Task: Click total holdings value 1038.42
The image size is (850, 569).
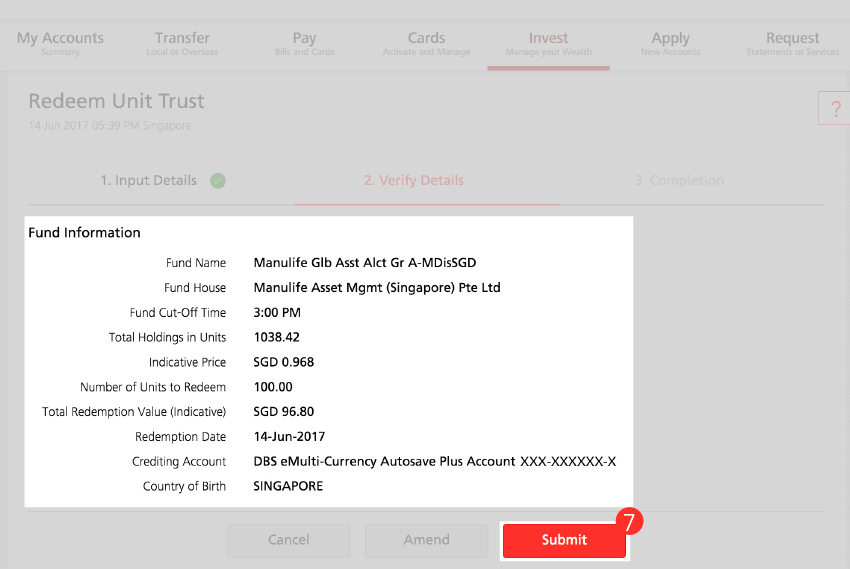Action: point(276,338)
